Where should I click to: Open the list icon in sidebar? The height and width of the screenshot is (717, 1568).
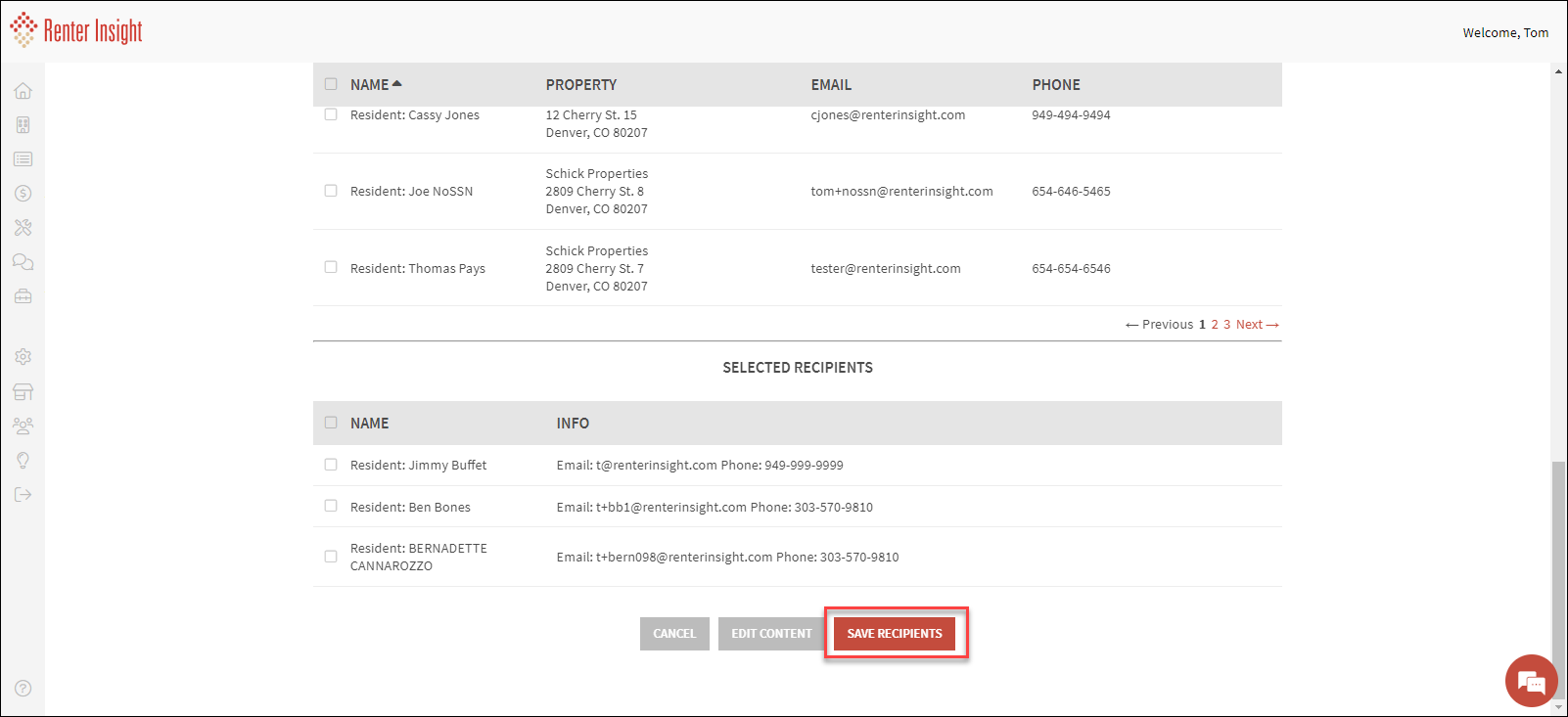tap(23, 159)
